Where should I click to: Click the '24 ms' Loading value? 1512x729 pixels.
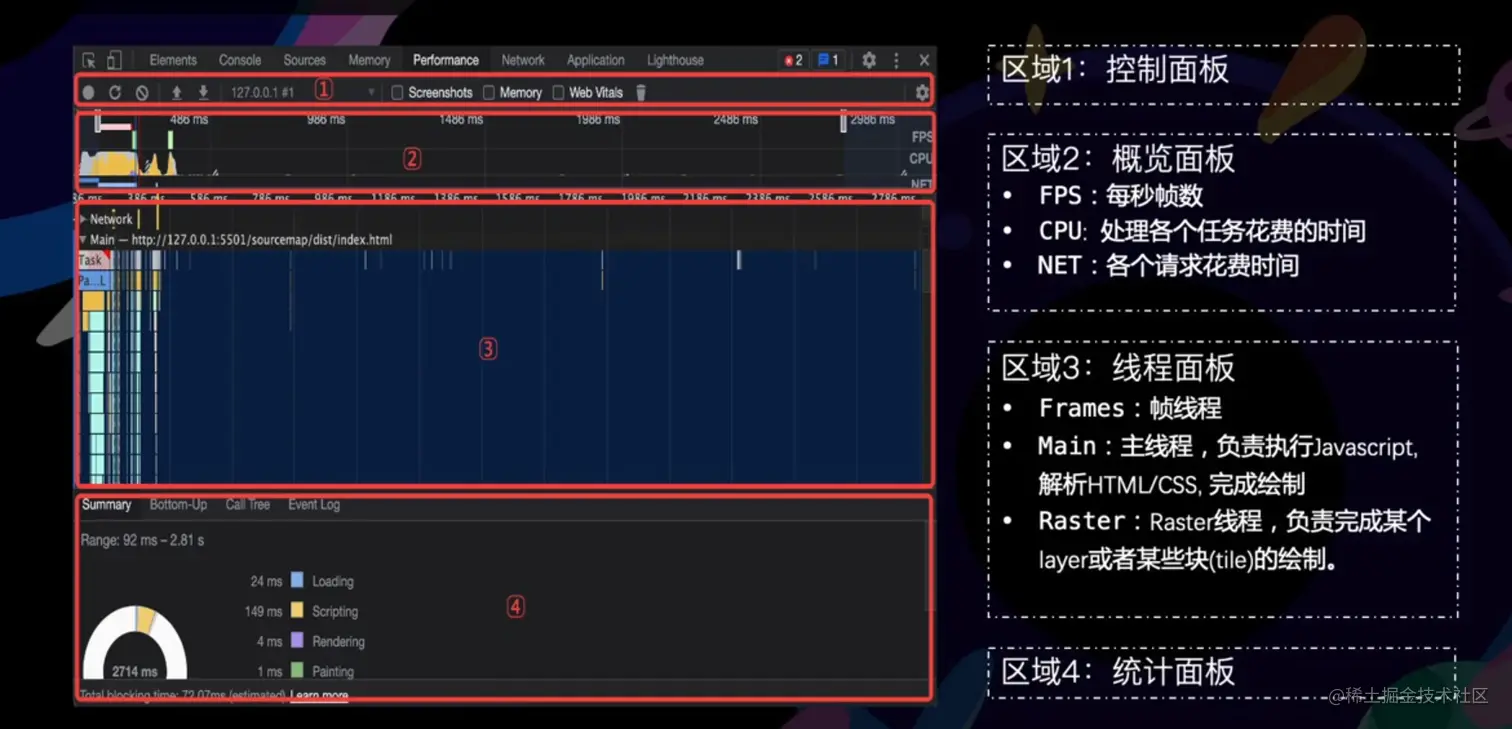click(267, 581)
